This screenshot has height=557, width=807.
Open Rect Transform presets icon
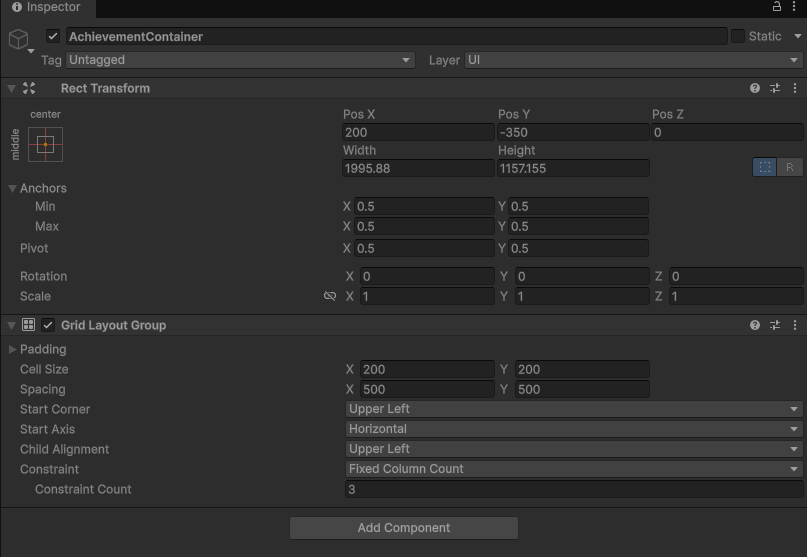point(775,88)
